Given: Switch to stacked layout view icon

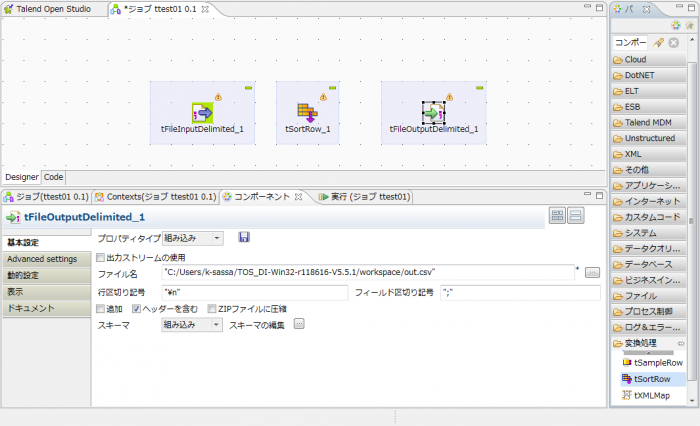Looking at the screenshot, I should 576,216.
